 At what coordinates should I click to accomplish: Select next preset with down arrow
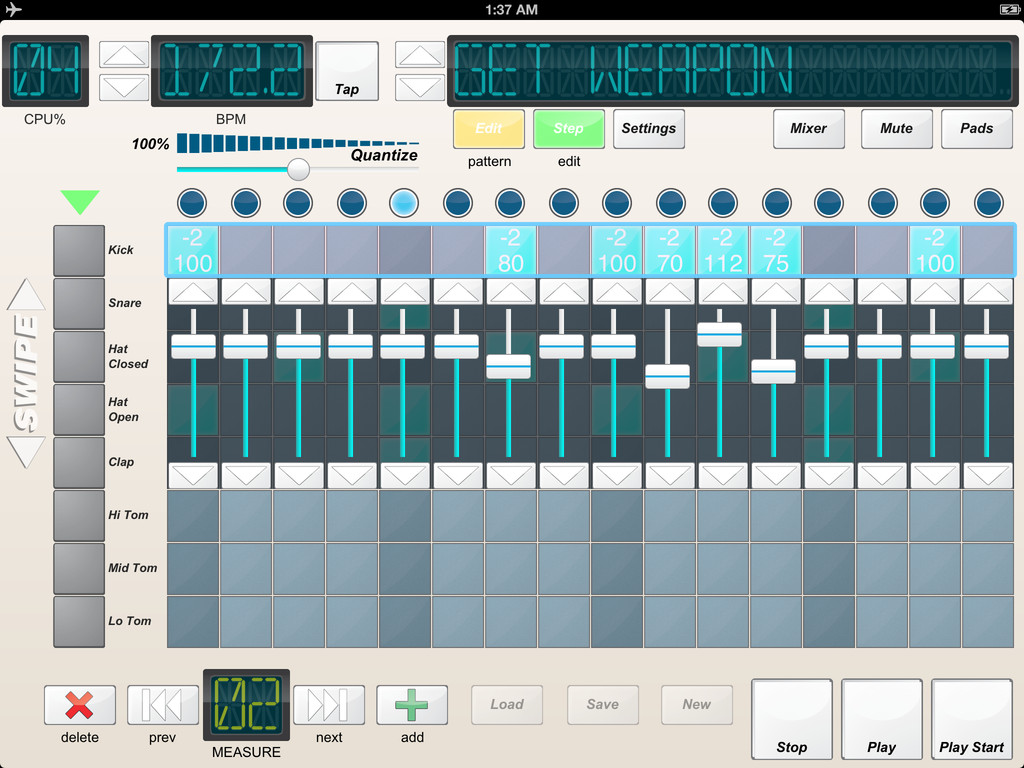(x=420, y=87)
